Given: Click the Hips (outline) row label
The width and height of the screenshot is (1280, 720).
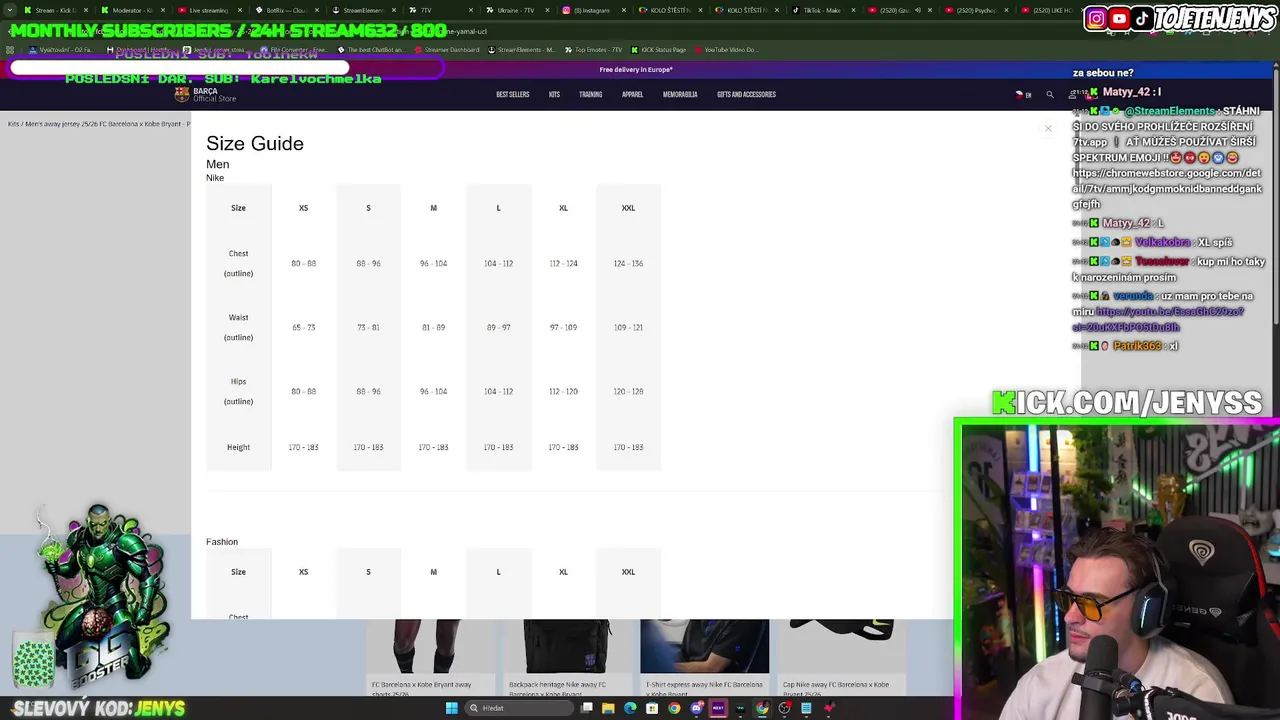Looking at the screenshot, I should click(x=238, y=391).
